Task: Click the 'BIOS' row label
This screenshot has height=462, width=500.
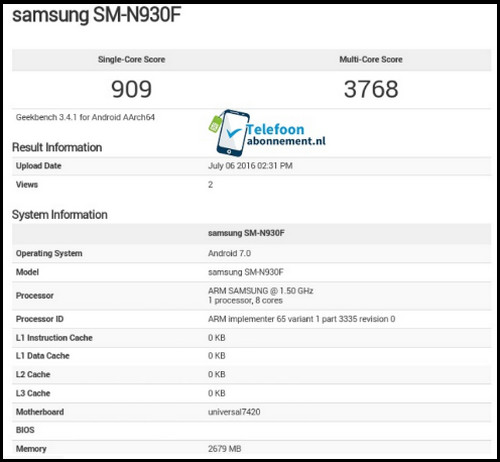Action: tap(25, 430)
